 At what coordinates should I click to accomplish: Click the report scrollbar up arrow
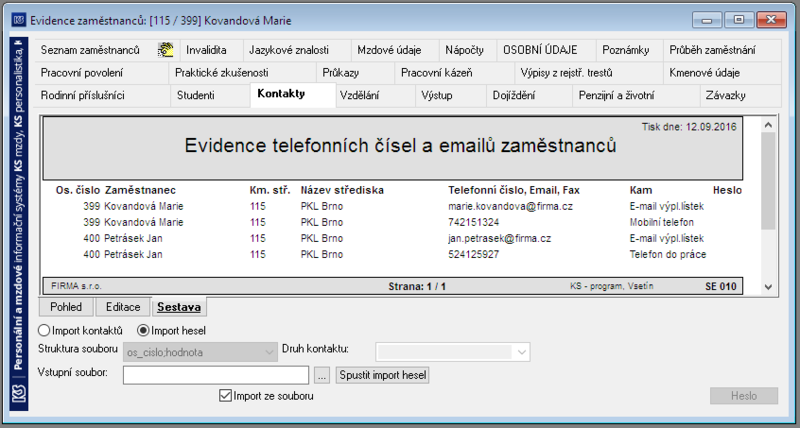(x=769, y=124)
